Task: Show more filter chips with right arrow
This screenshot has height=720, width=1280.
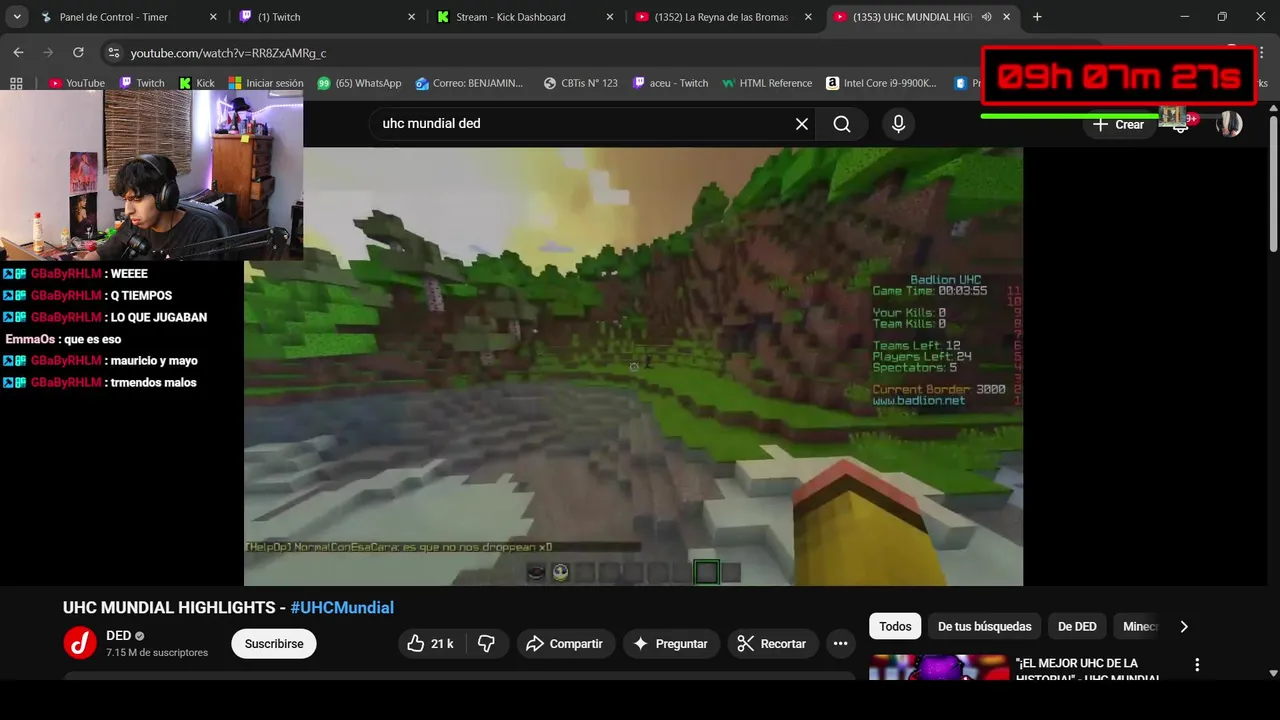Action: click(x=1184, y=626)
